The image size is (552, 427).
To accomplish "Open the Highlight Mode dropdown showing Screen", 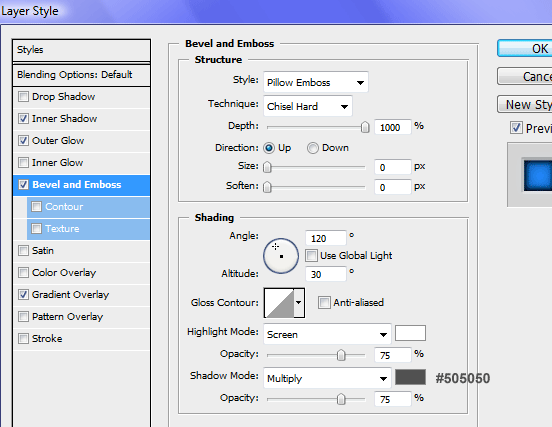I will tap(327, 334).
